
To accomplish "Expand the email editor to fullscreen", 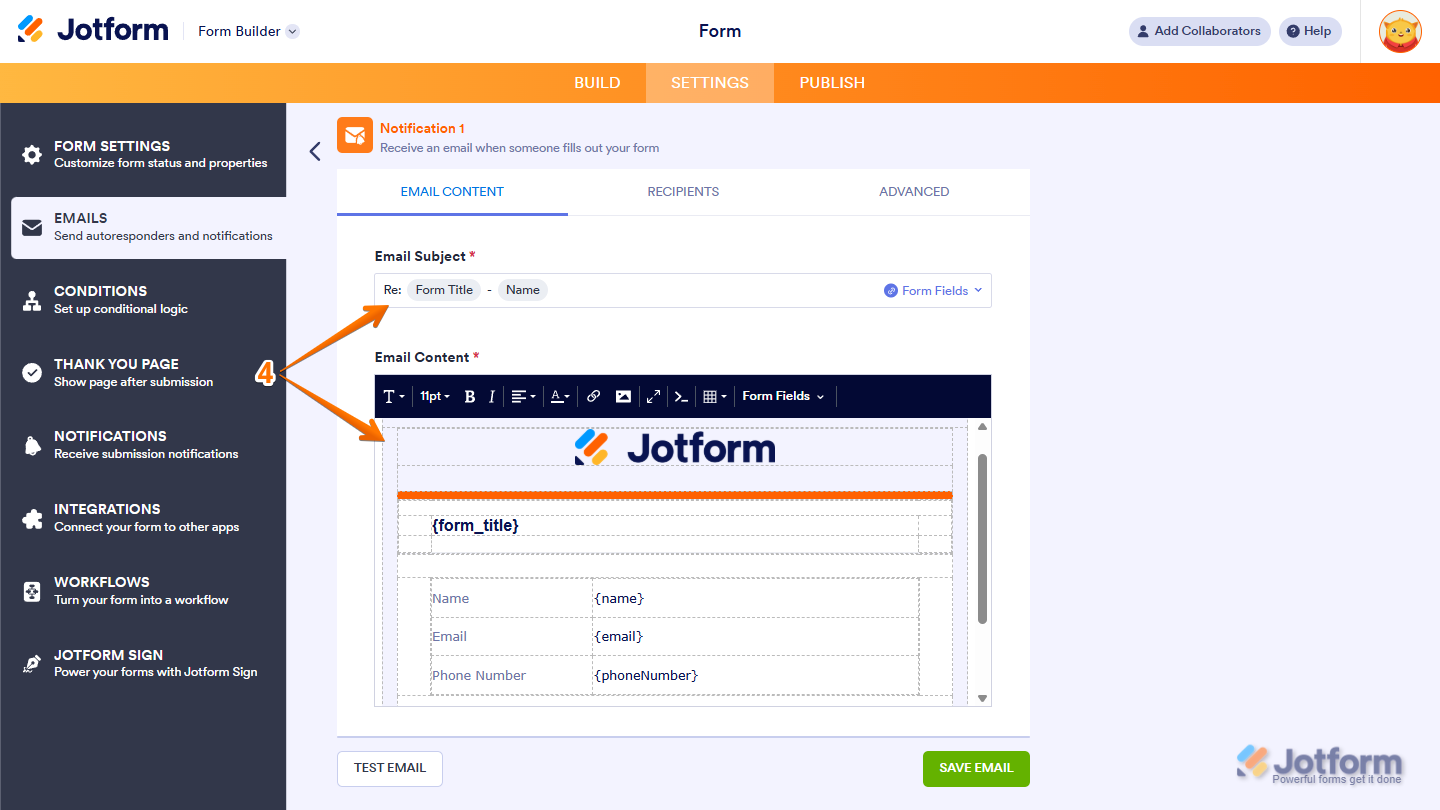I will [x=652, y=396].
